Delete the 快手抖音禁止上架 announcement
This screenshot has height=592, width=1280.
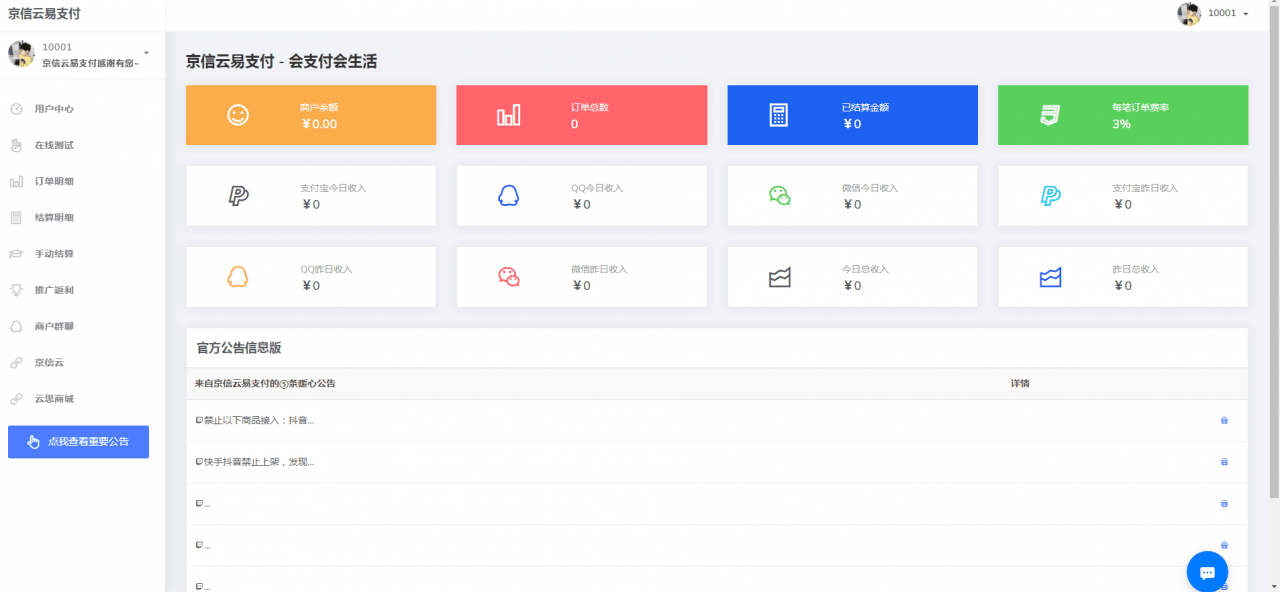[x=1223, y=461]
